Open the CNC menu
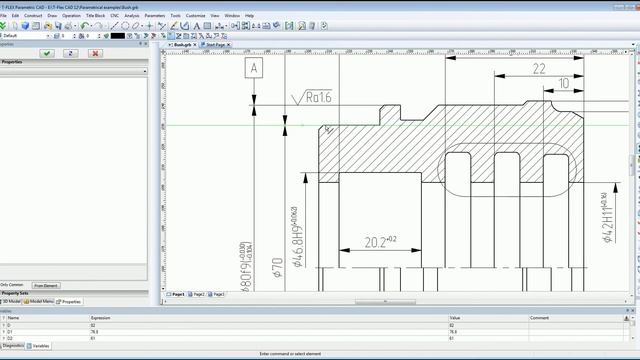The width and height of the screenshot is (640, 360). [115, 16]
